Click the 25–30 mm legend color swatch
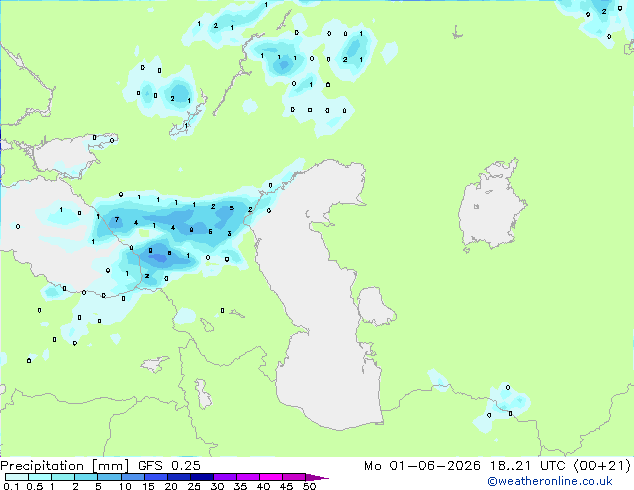This screenshot has height=490, width=634. pos(201,477)
